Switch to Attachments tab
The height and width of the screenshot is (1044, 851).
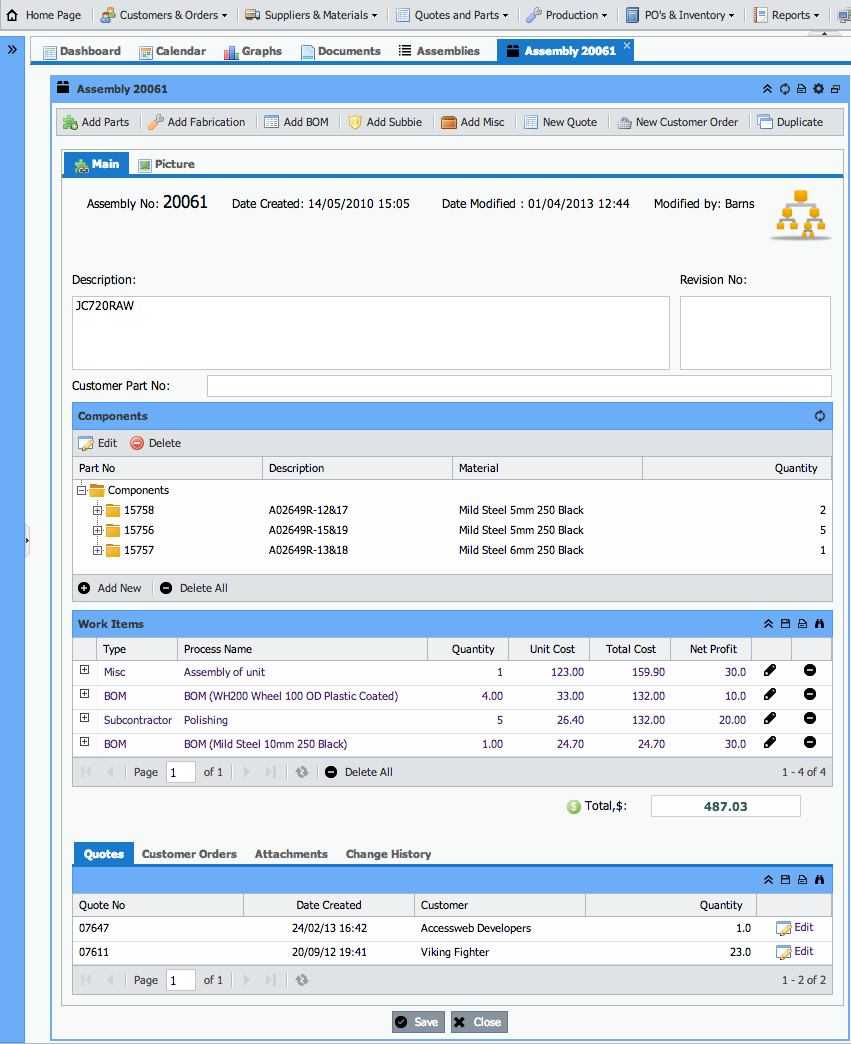(291, 854)
